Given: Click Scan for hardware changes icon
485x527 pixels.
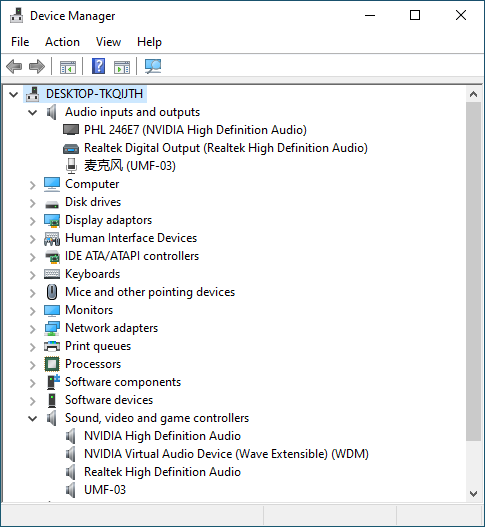Looking at the screenshot, I should point(153,66).
